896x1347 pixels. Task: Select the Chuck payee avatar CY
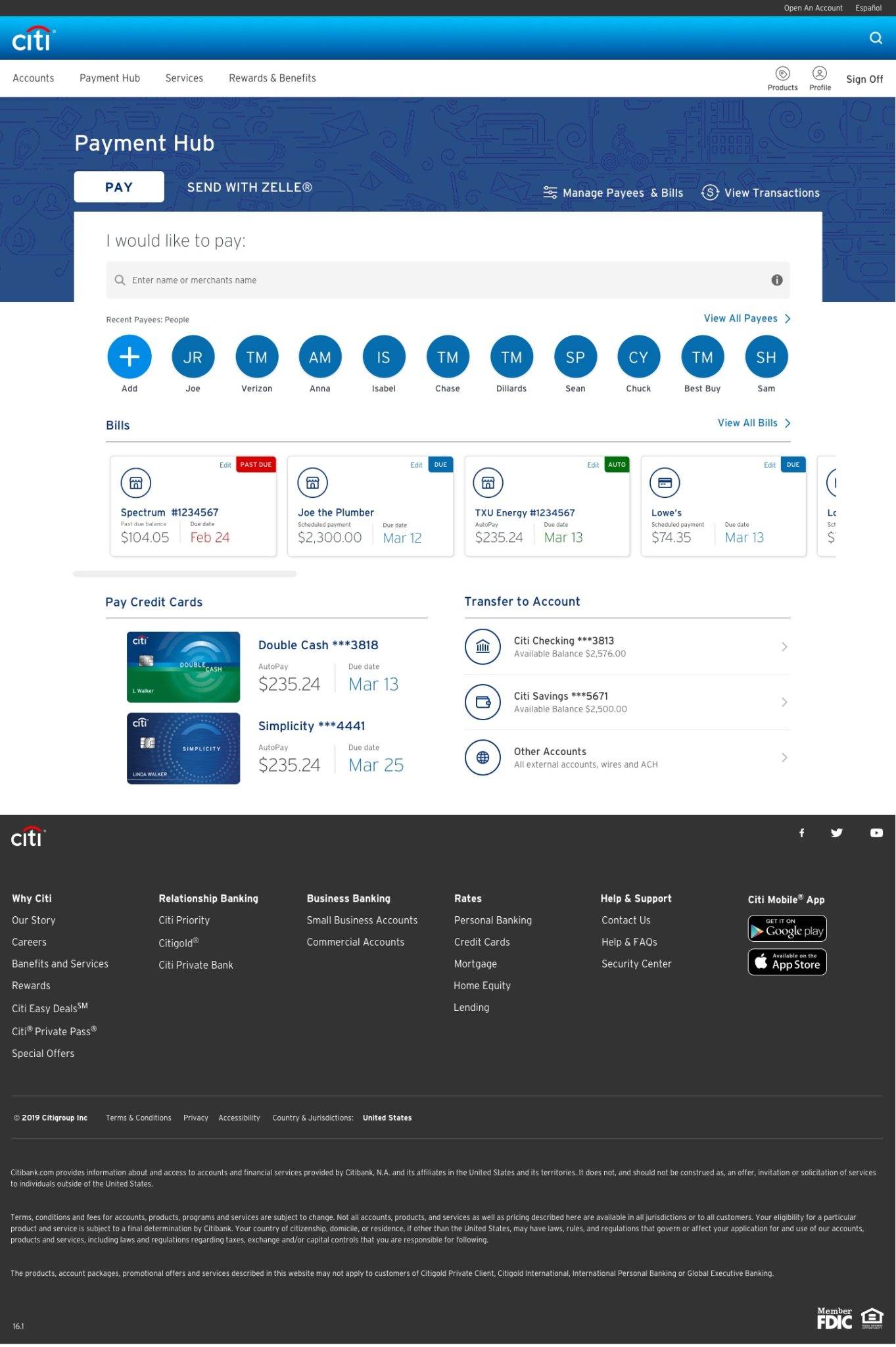(x=638, y=357)
